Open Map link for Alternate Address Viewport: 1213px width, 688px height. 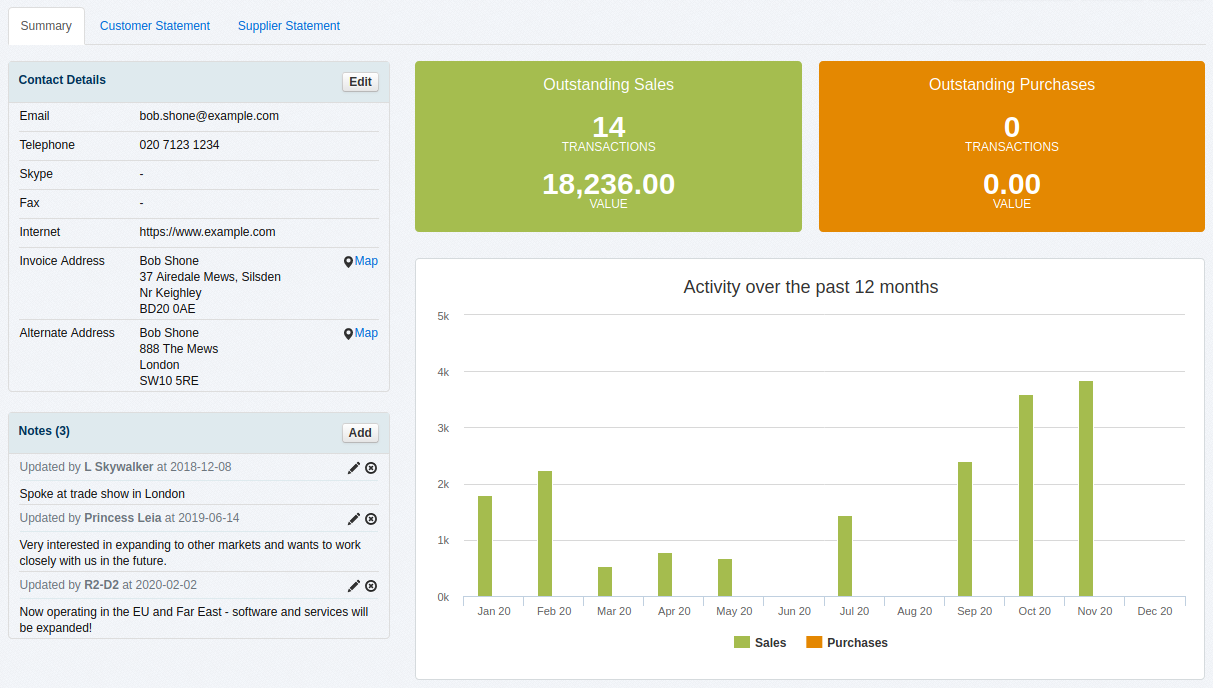361,333
